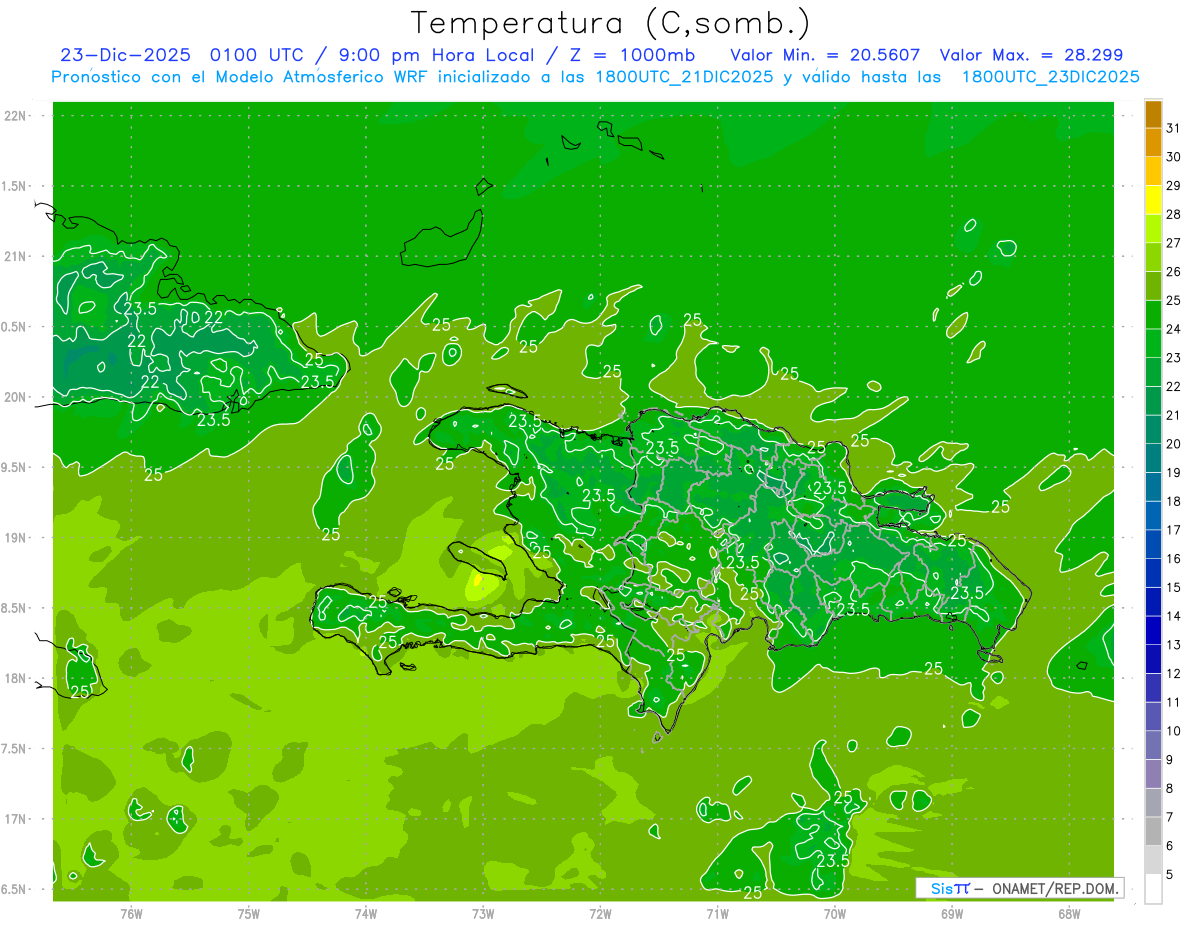The height and width of the screenshot is (927, 1200).
Task: Click the 76W longitude axis label
Action: (x=131, y=913)
